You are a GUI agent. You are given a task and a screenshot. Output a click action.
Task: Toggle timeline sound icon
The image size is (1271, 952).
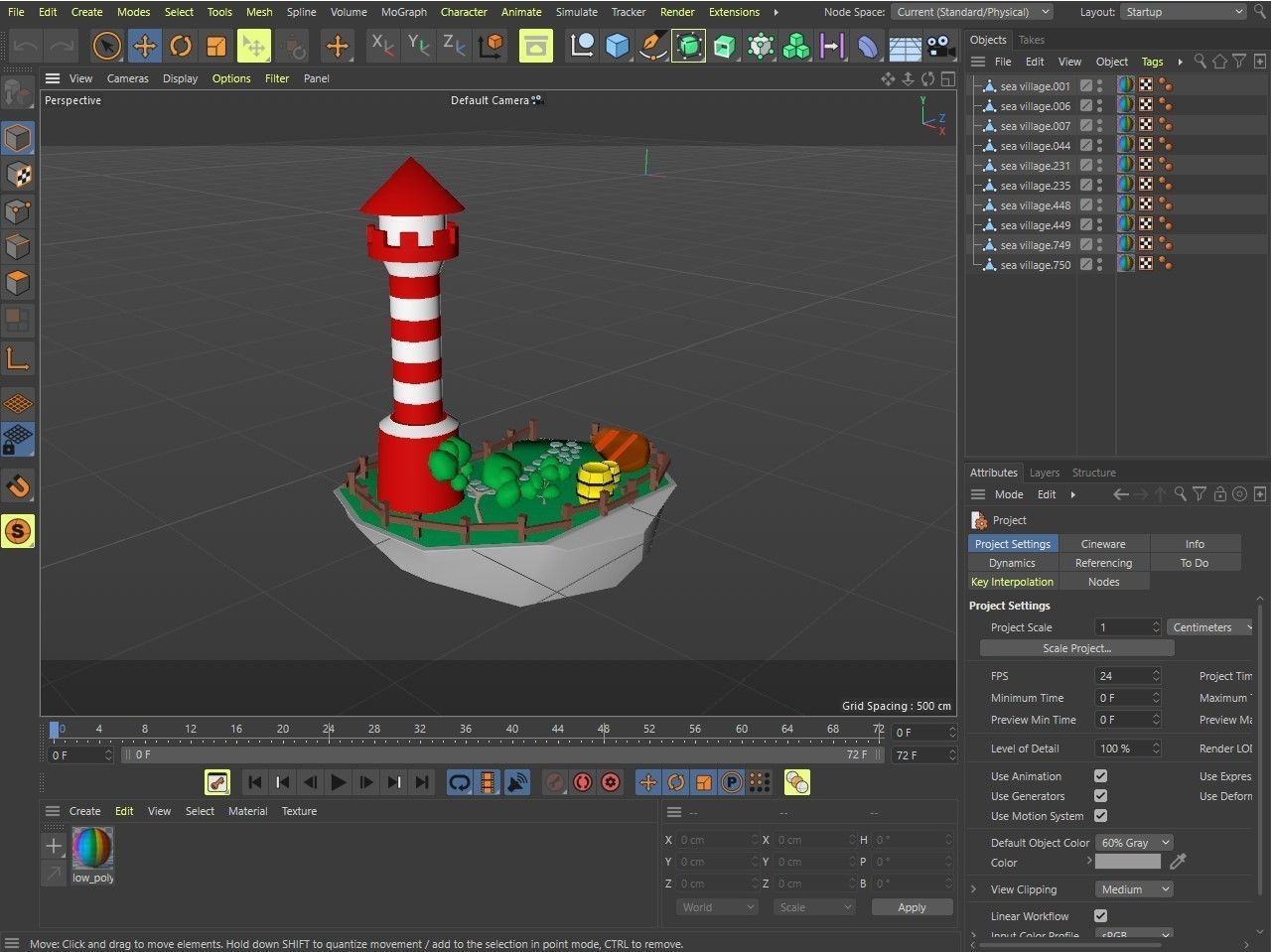pyautogui.click(x=517, y=782)
